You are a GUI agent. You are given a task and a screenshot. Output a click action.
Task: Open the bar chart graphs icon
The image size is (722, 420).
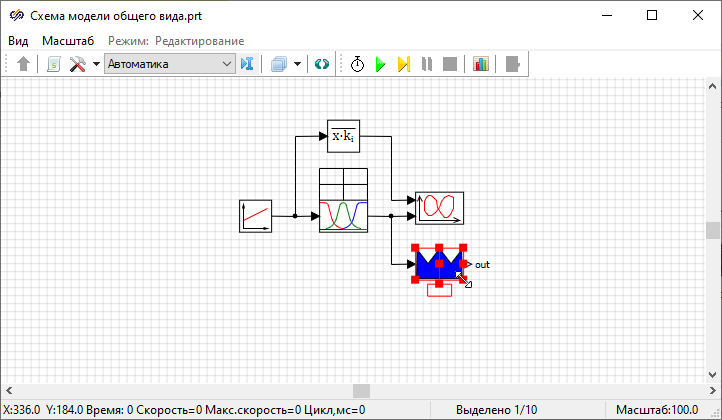(x=481, y=64)
